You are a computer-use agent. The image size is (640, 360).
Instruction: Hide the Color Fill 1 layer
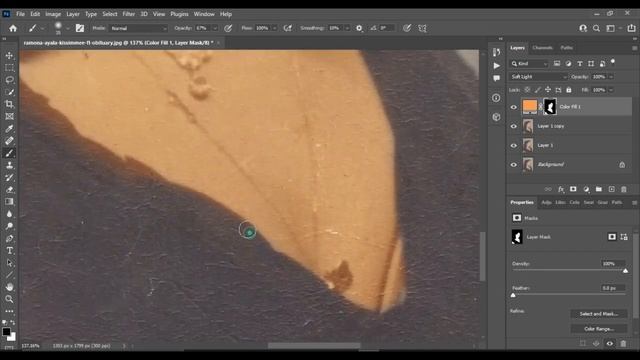514,107
